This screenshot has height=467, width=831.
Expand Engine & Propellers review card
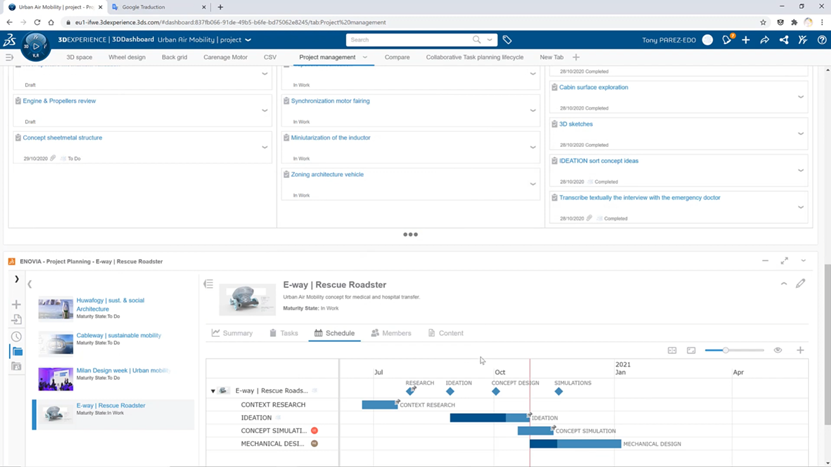(264, 111)
